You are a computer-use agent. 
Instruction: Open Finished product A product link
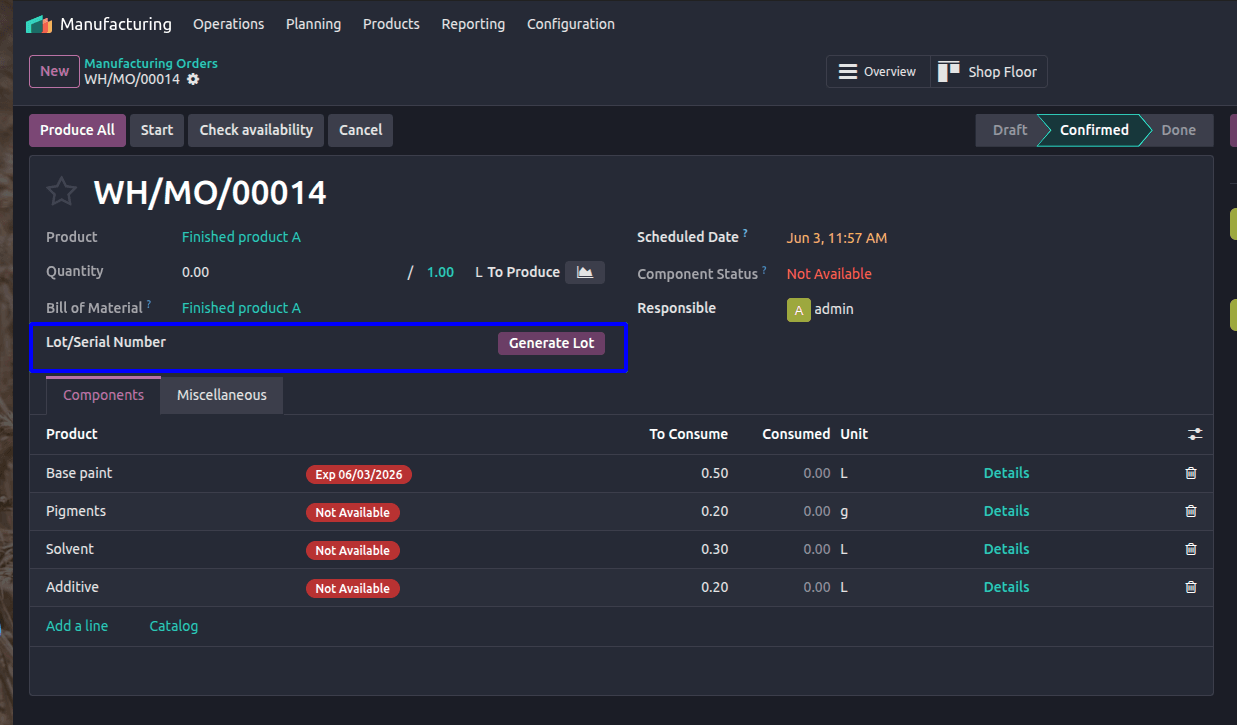(241, 237)
